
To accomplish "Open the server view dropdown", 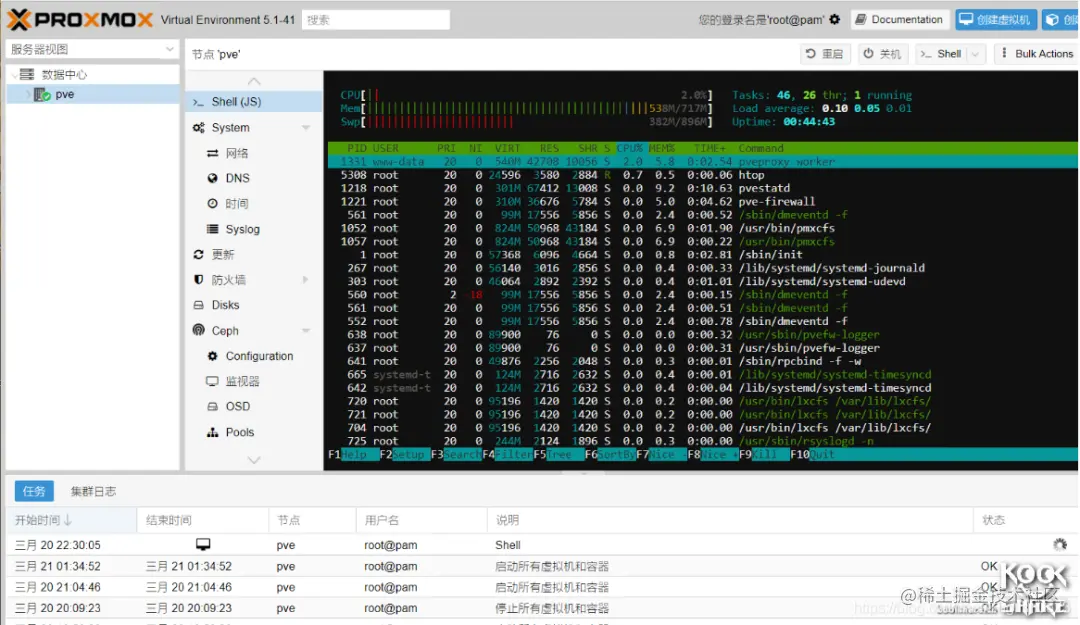I will pos(92,49).
